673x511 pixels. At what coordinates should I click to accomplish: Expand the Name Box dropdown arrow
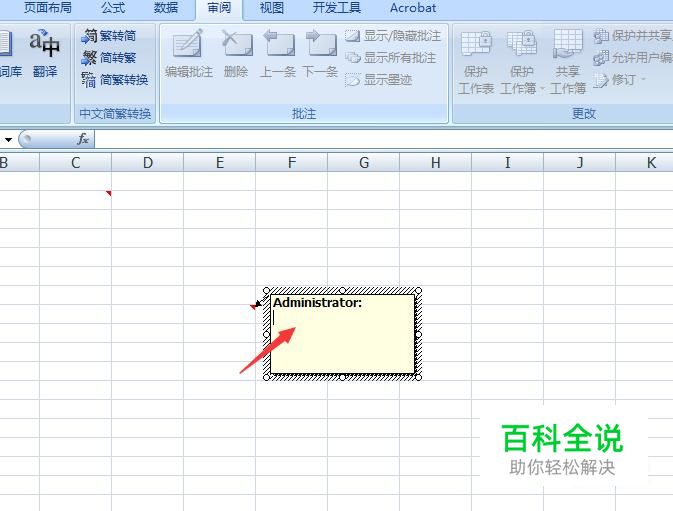8,139
